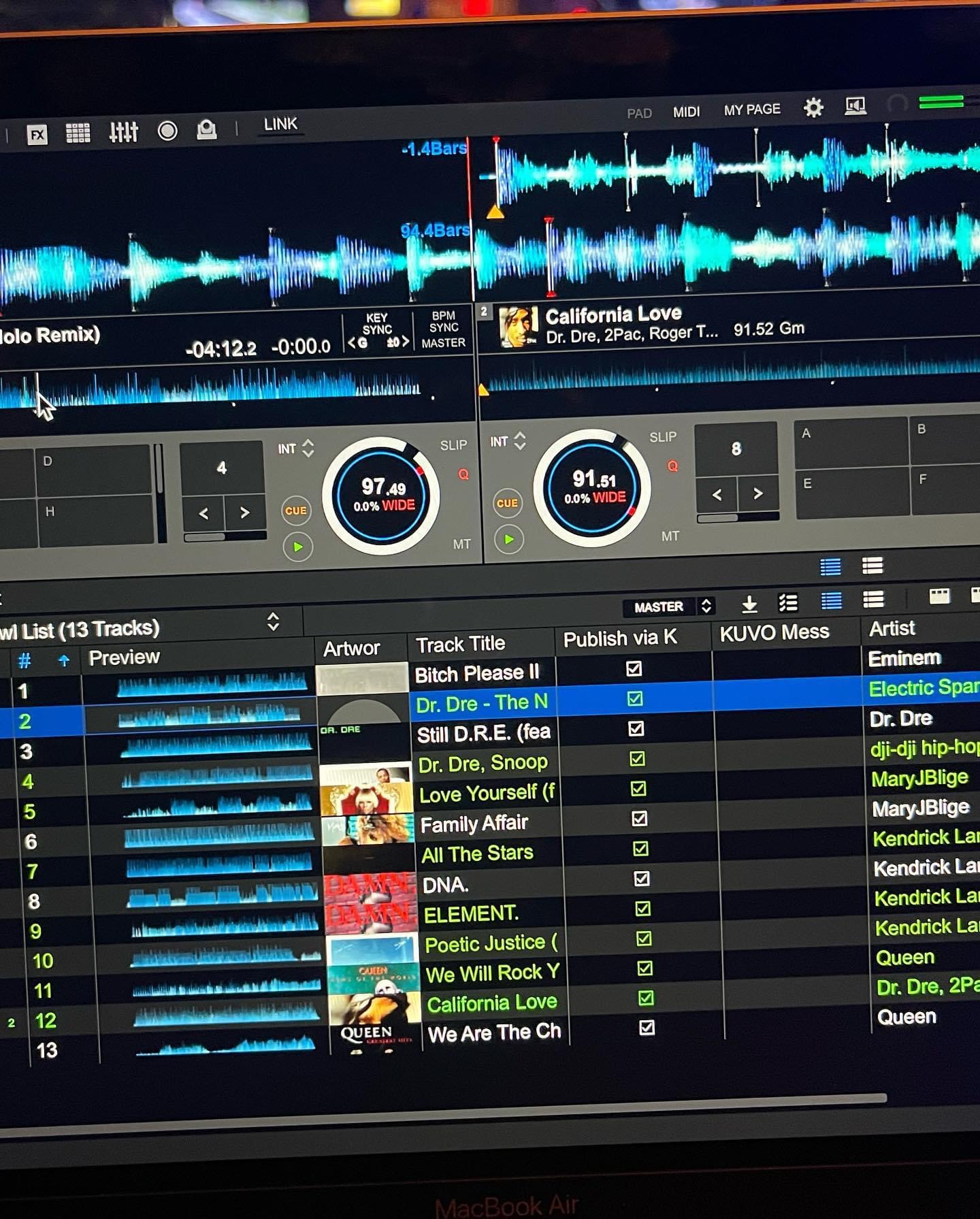Click the sort arrow in the # column
The height and width of the screenshot is (1219, 980).
pyautogui.click(x=64, y=660)
